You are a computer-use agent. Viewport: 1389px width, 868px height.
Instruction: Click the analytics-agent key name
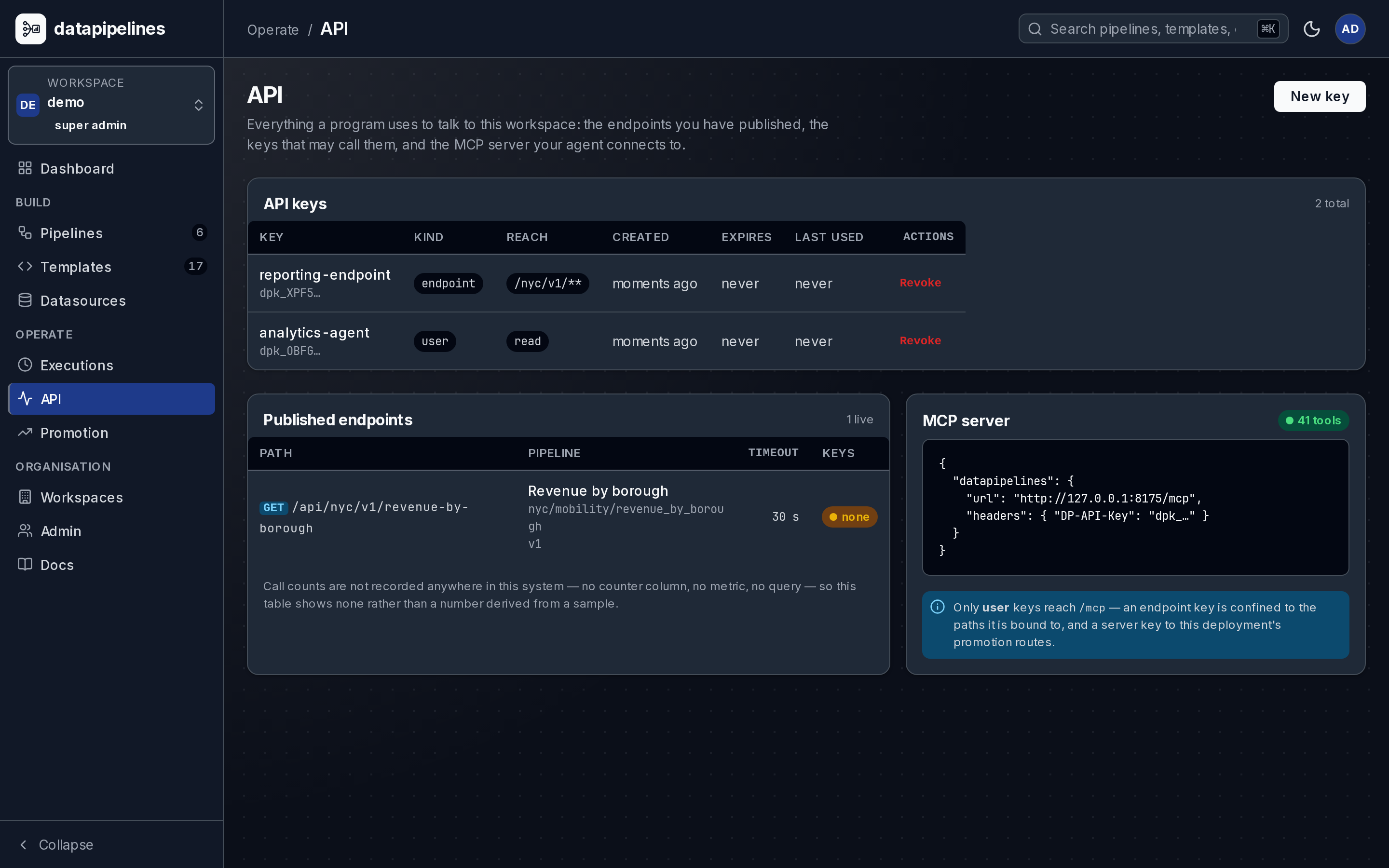[x=314, y=332]
